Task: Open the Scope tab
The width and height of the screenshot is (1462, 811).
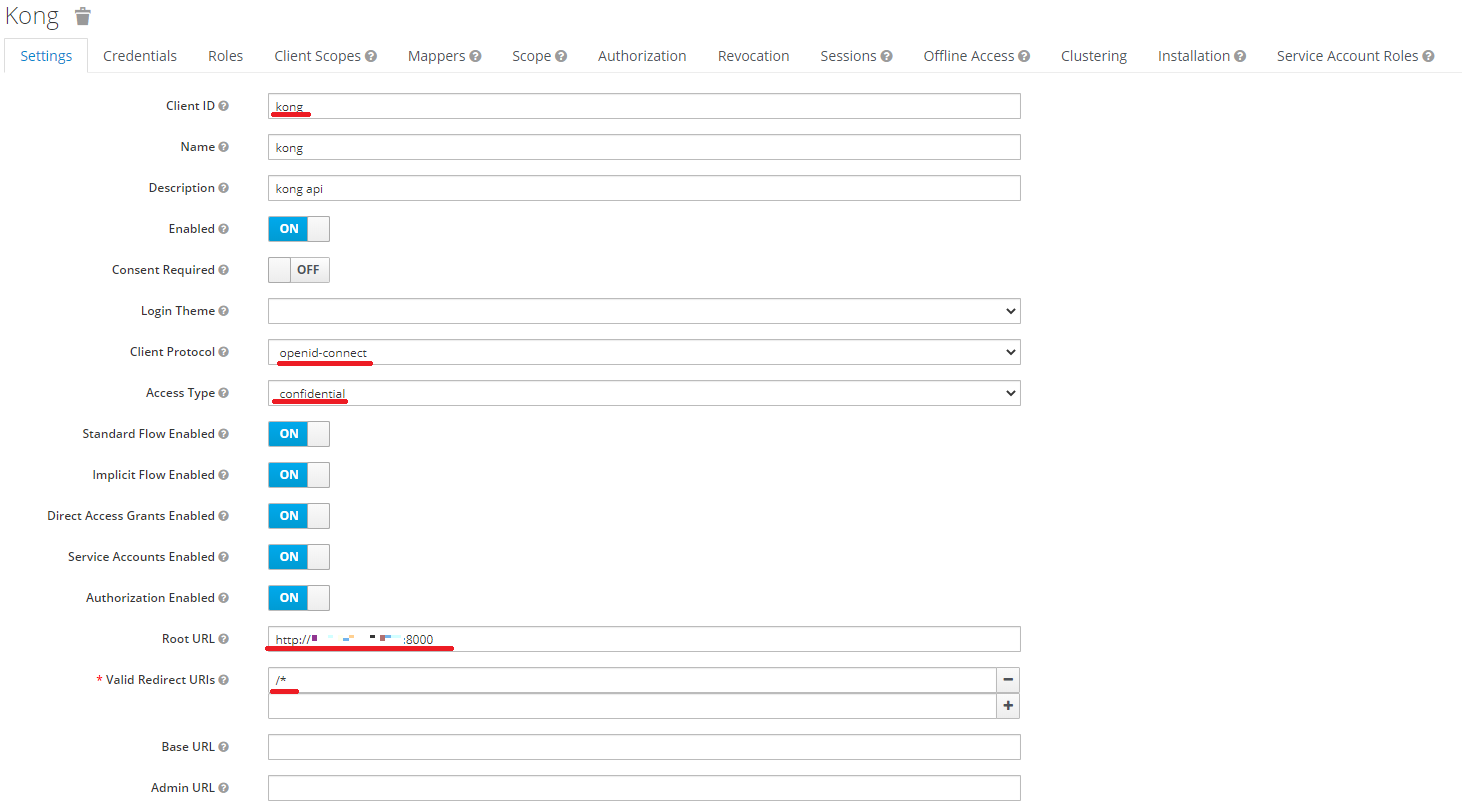Action: pos(532,56)
